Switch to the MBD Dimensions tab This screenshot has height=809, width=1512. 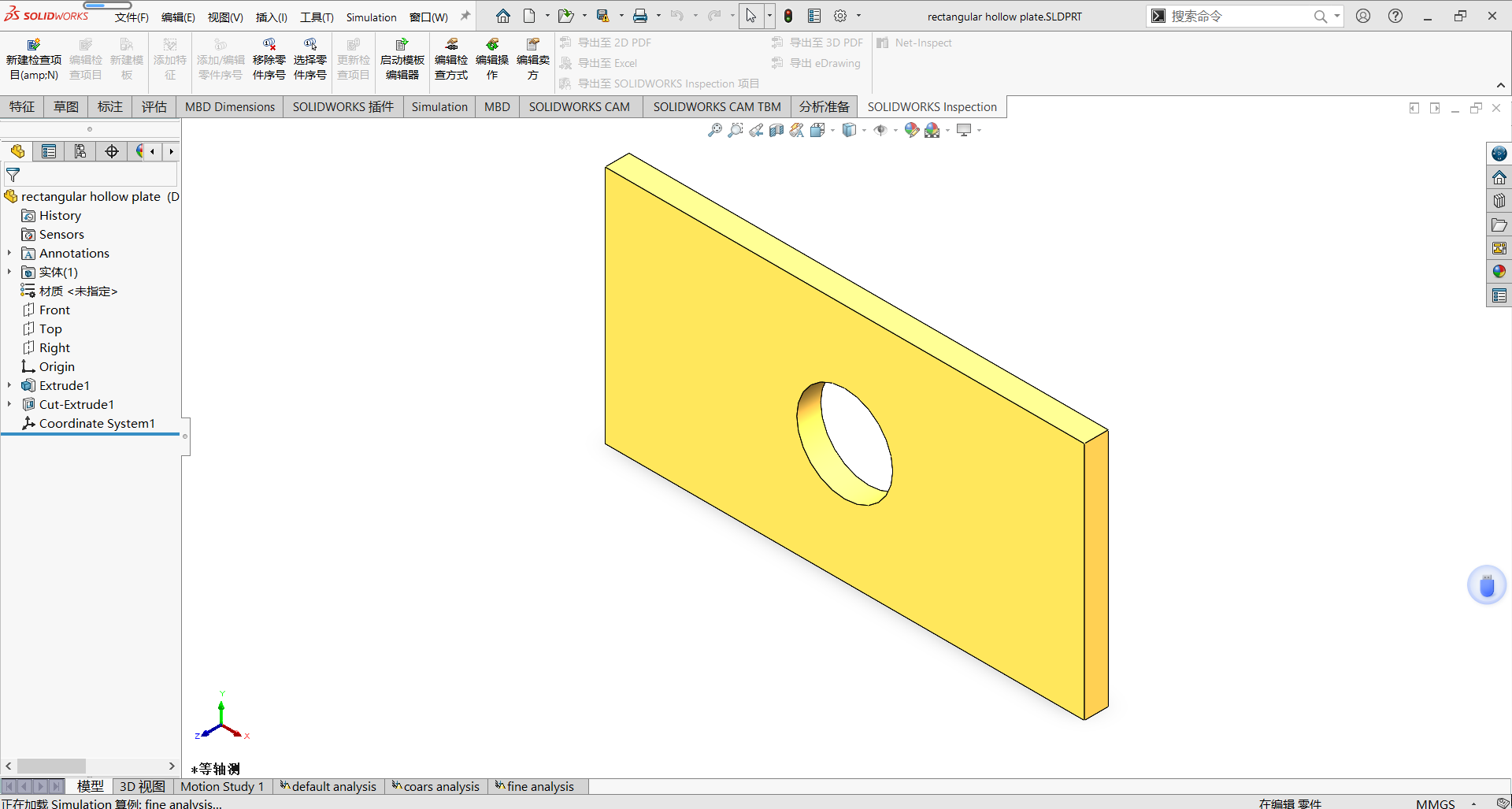(x=230, y=107)
